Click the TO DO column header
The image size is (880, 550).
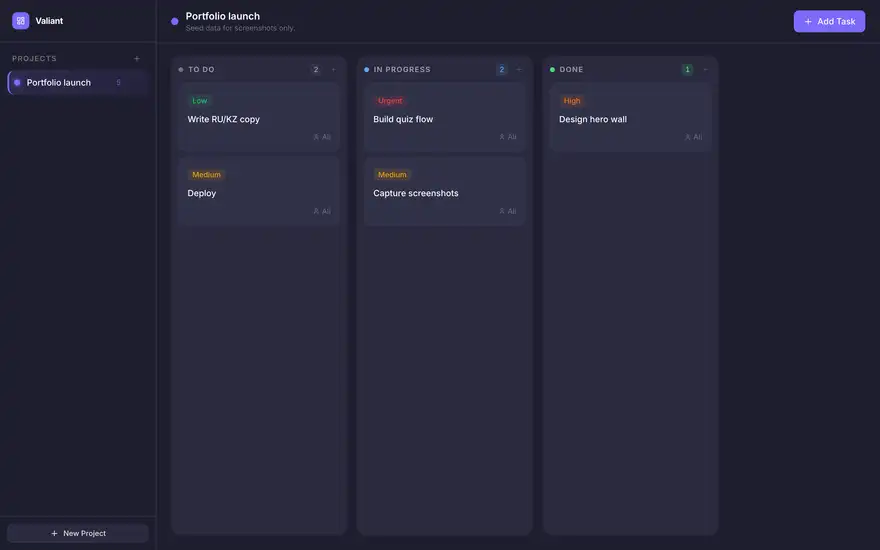tap(201, 70)
